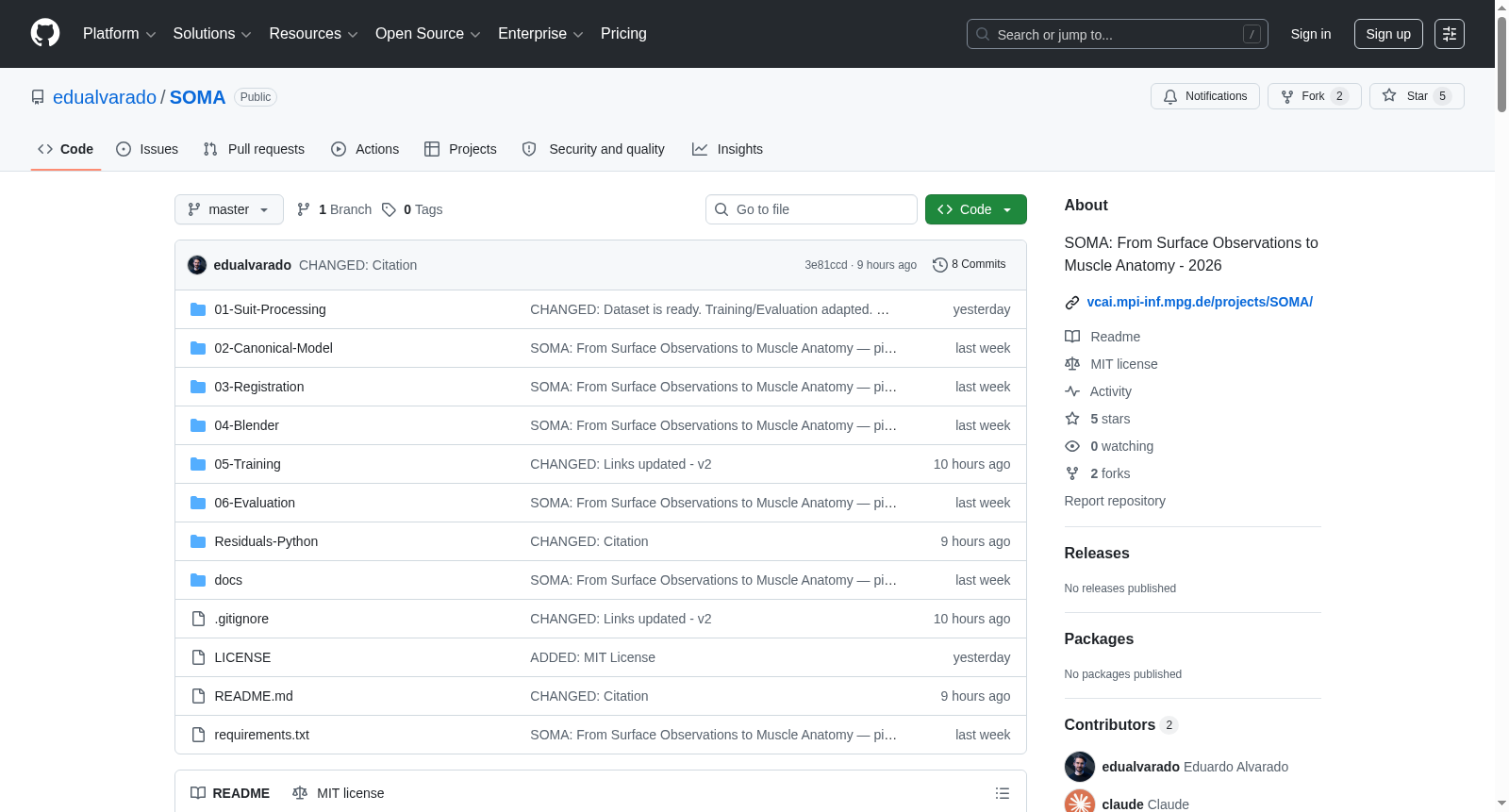Screen dimensions: 1509x812
Task: Click the commit history clock icon
Action: click(x=939, y=265)
